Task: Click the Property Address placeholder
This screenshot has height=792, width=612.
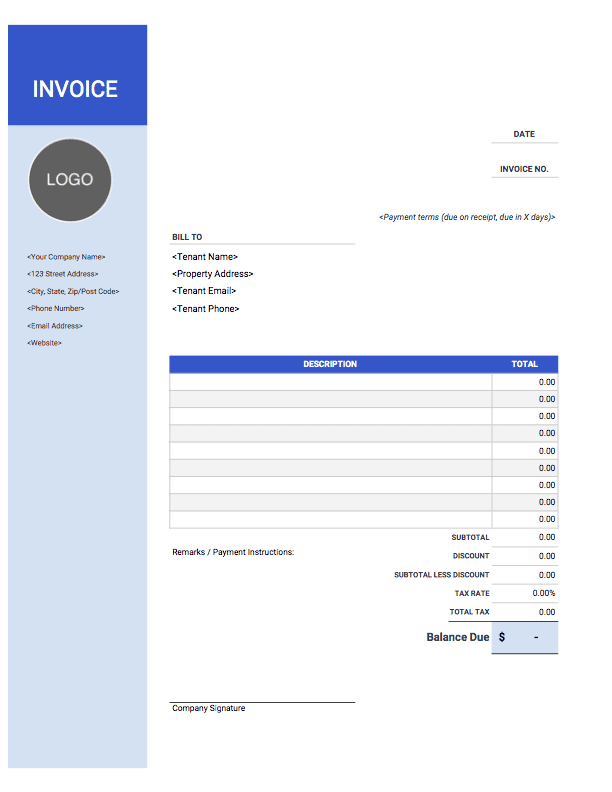Action: point(213,274)
